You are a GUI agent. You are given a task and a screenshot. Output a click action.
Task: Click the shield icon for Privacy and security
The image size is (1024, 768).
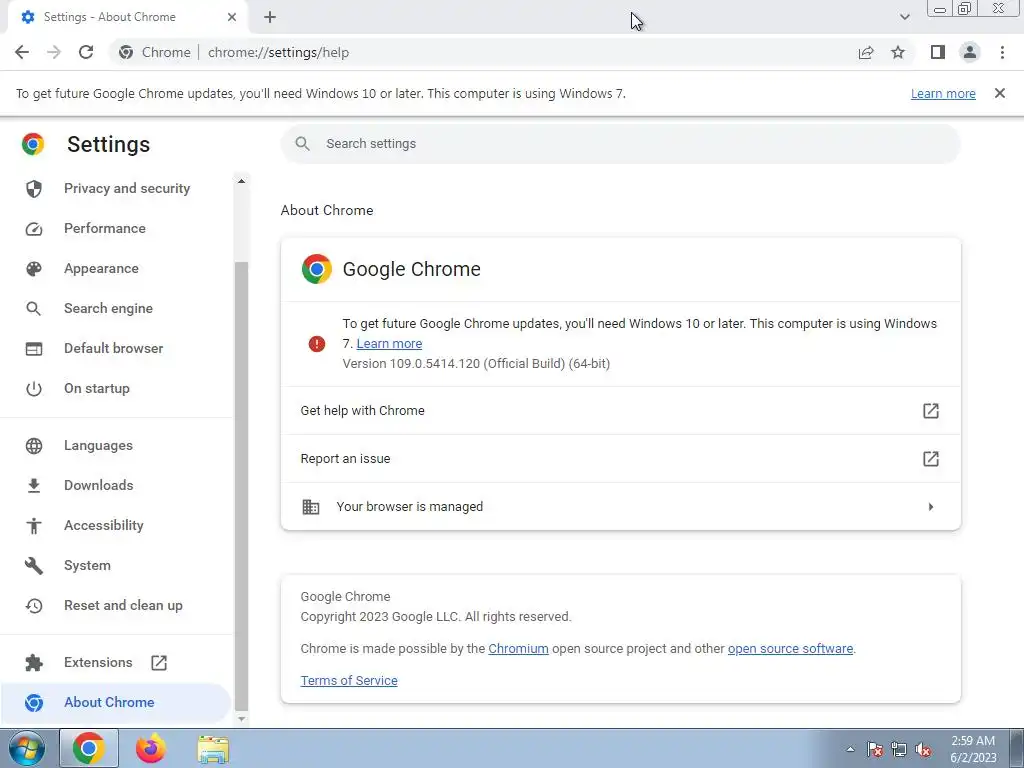tap(33, 189)
